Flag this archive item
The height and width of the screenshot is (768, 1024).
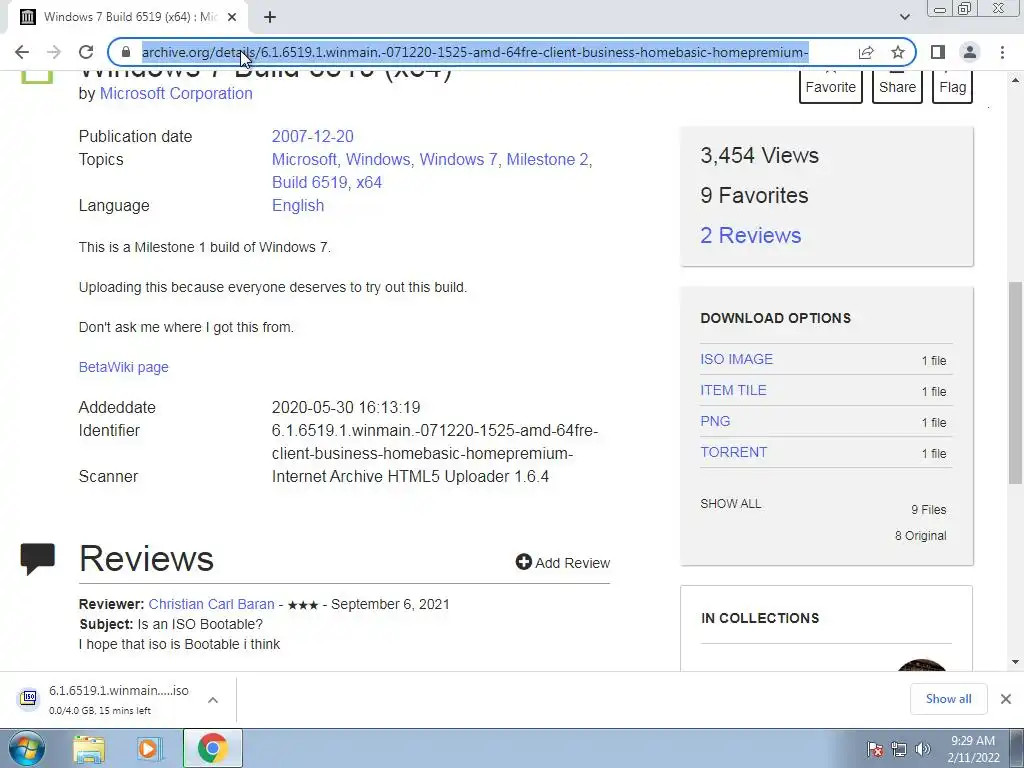pyautogui.click(x=953, y=87)
